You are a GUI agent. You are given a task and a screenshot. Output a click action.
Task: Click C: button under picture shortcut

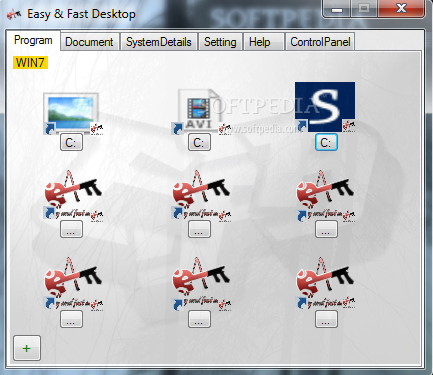71,142
